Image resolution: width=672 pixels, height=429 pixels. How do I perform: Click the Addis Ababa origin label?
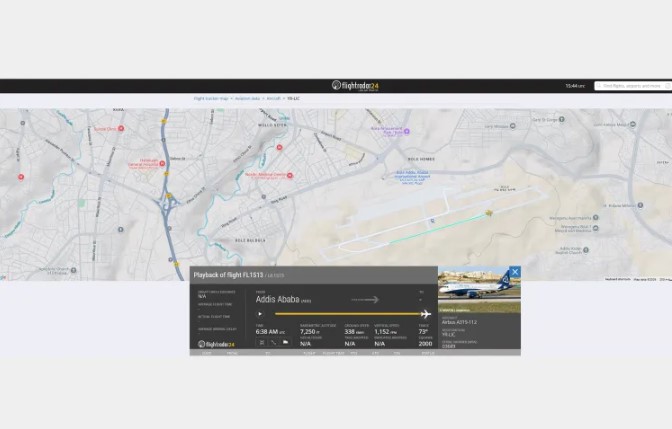pyautogui.click(x=277, y=299)
